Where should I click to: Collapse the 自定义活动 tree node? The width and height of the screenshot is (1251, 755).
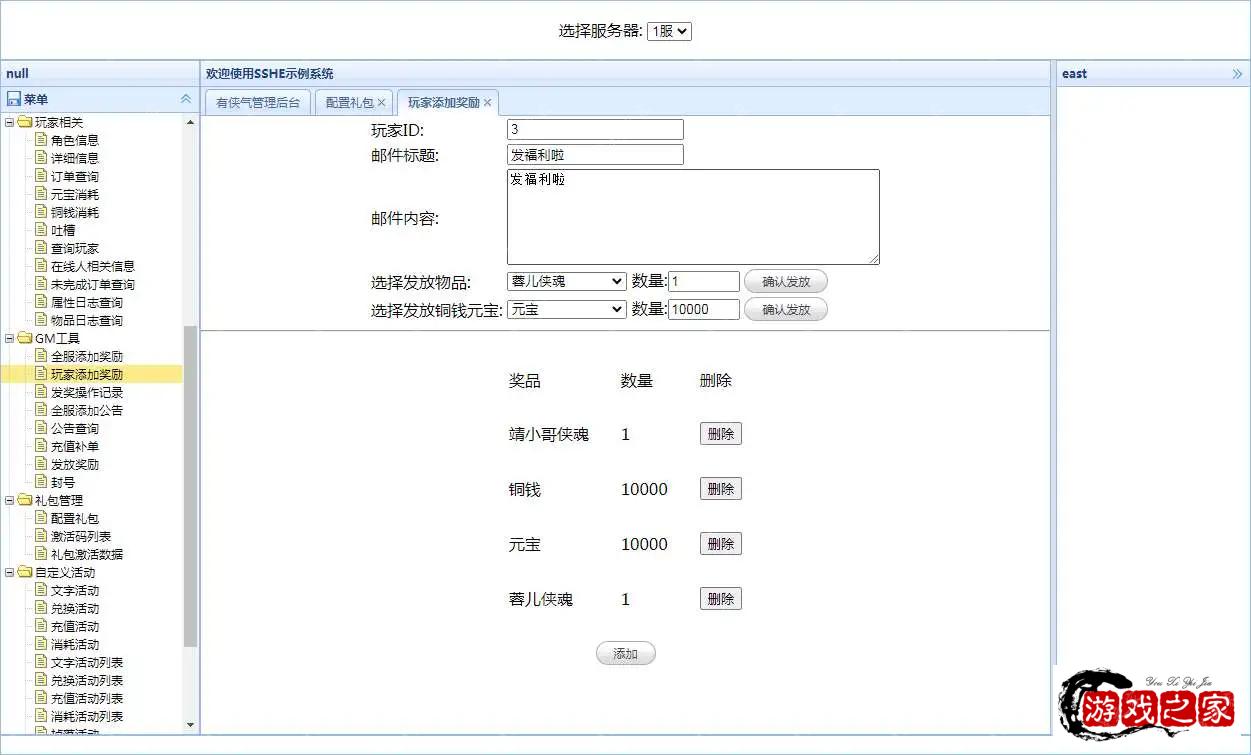click(x=12, y=572)
